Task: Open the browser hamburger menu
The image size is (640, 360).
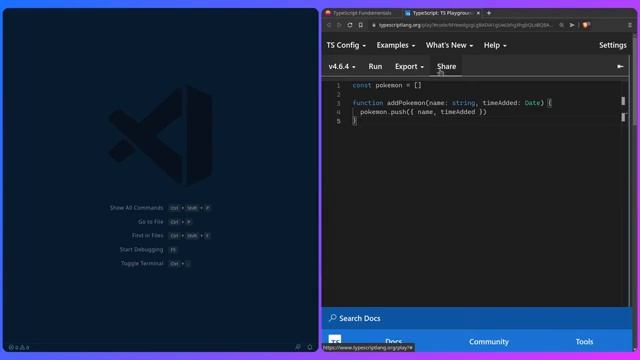Action: (630, 25)
